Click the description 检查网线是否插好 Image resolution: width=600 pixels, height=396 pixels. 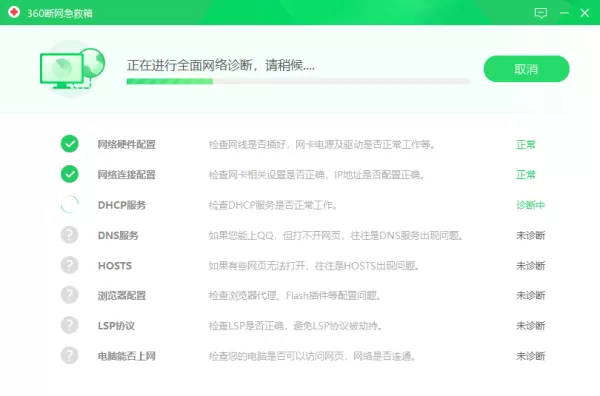[x=322, y=145]
